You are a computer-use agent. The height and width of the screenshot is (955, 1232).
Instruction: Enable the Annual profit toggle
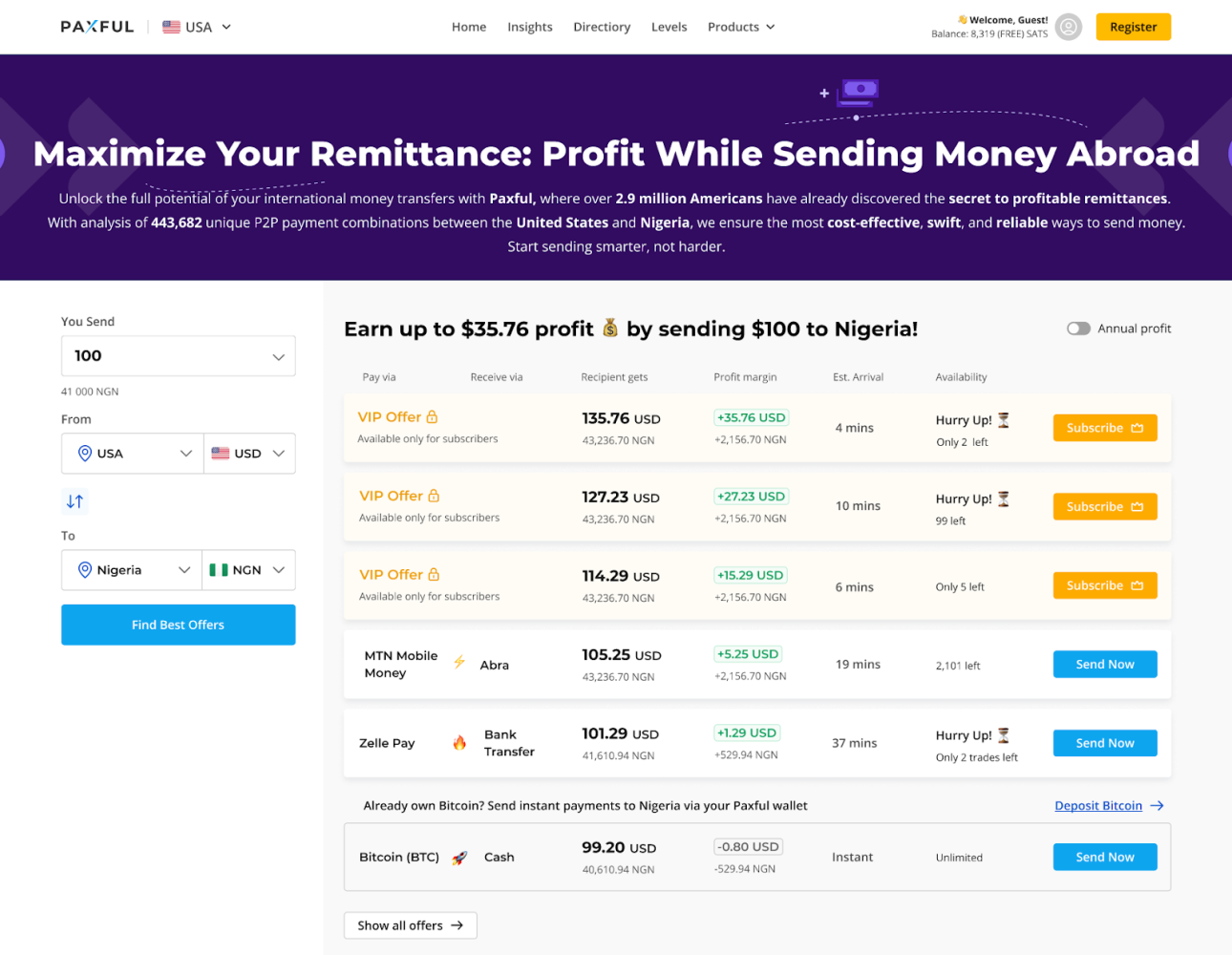tap(1078, 328)
